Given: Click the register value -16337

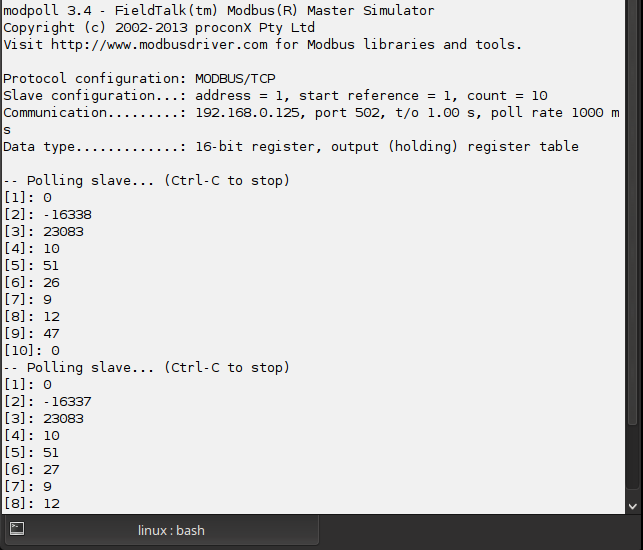Looking at the screenshot, I should point(67,402).
